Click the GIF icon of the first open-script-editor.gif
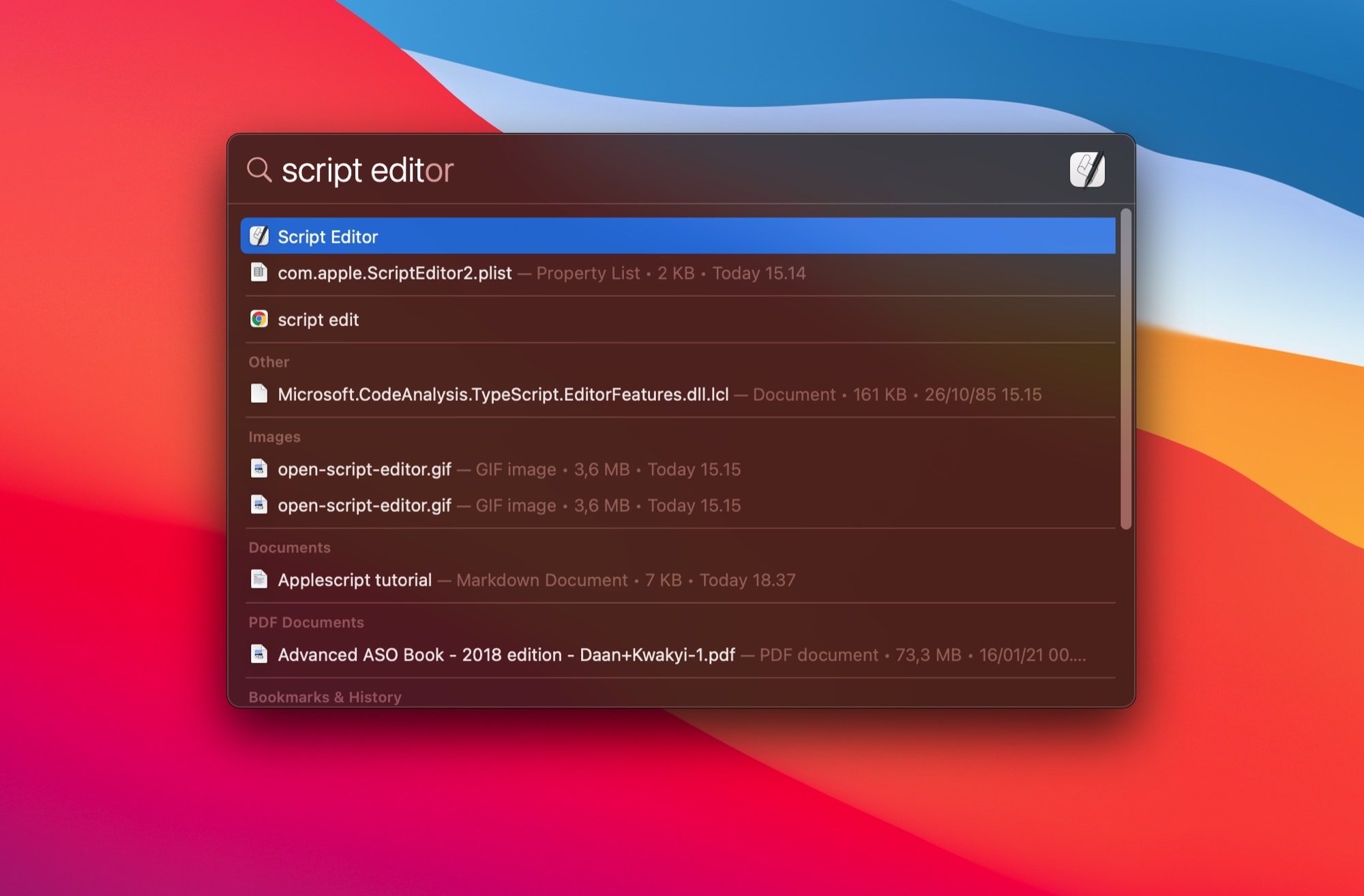1364x896 pixels. pos(260,469)
